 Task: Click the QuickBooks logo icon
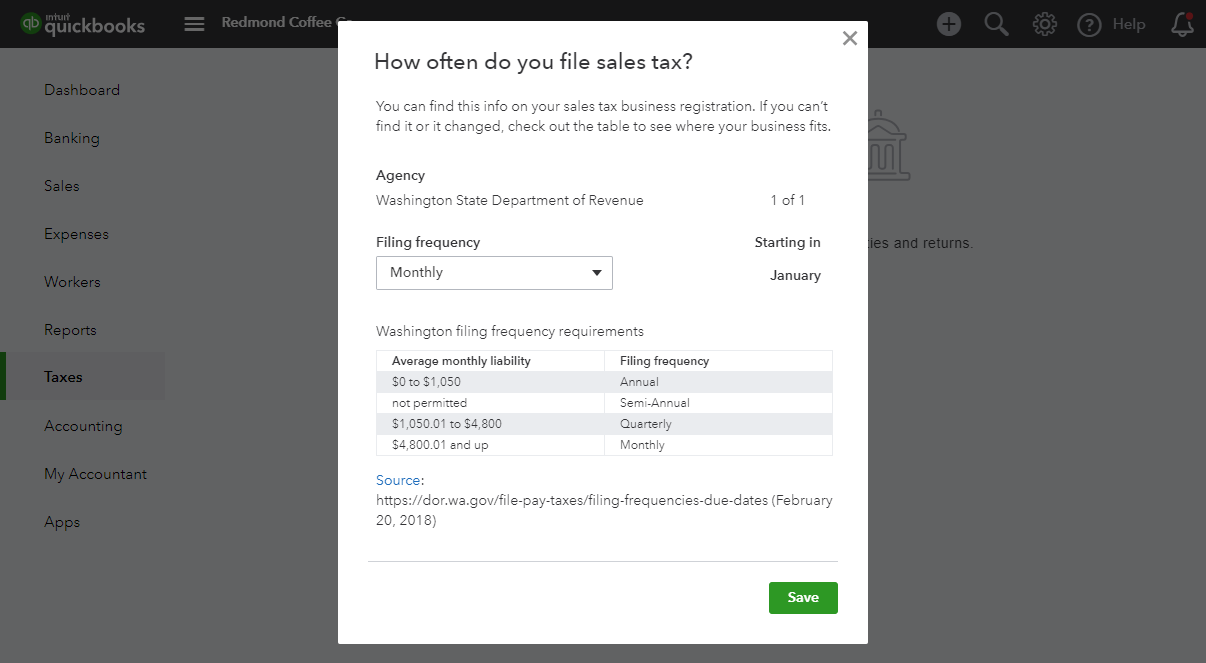(31, 24)
